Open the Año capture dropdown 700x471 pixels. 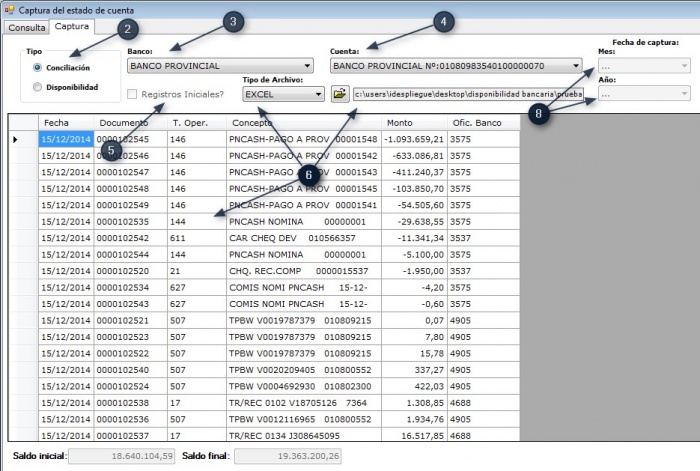pyautogui.click(x=644, y=94)
